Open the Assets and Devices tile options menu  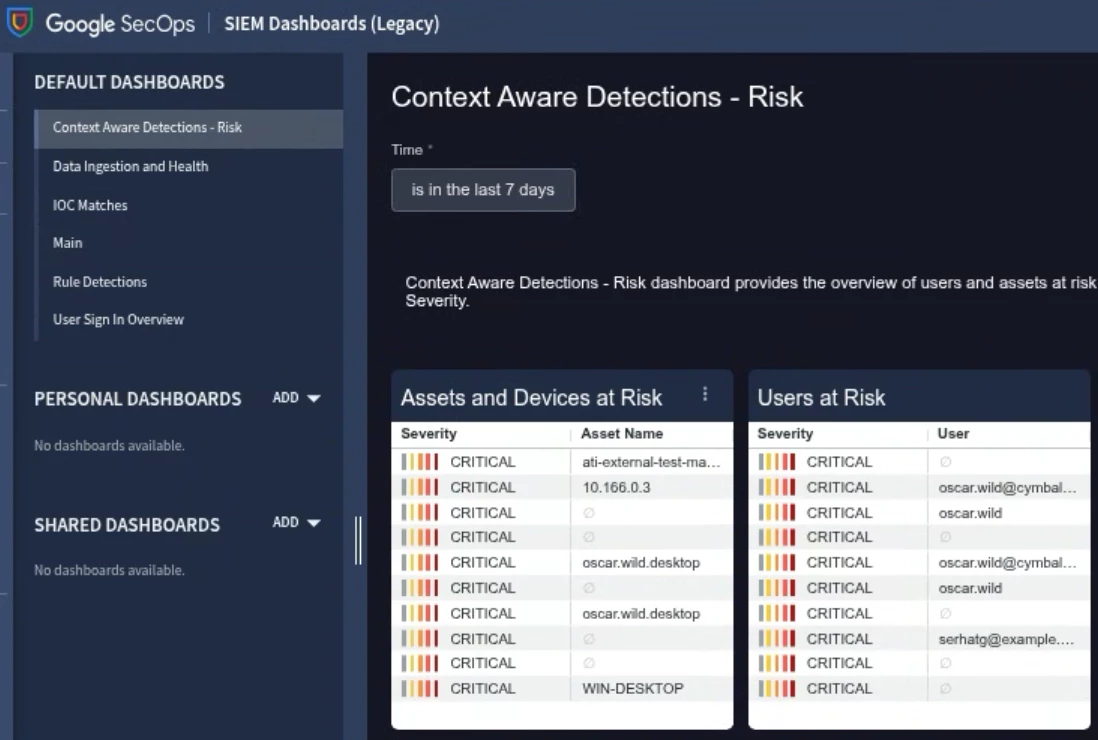pyautogui.click(x=705, y=394)
